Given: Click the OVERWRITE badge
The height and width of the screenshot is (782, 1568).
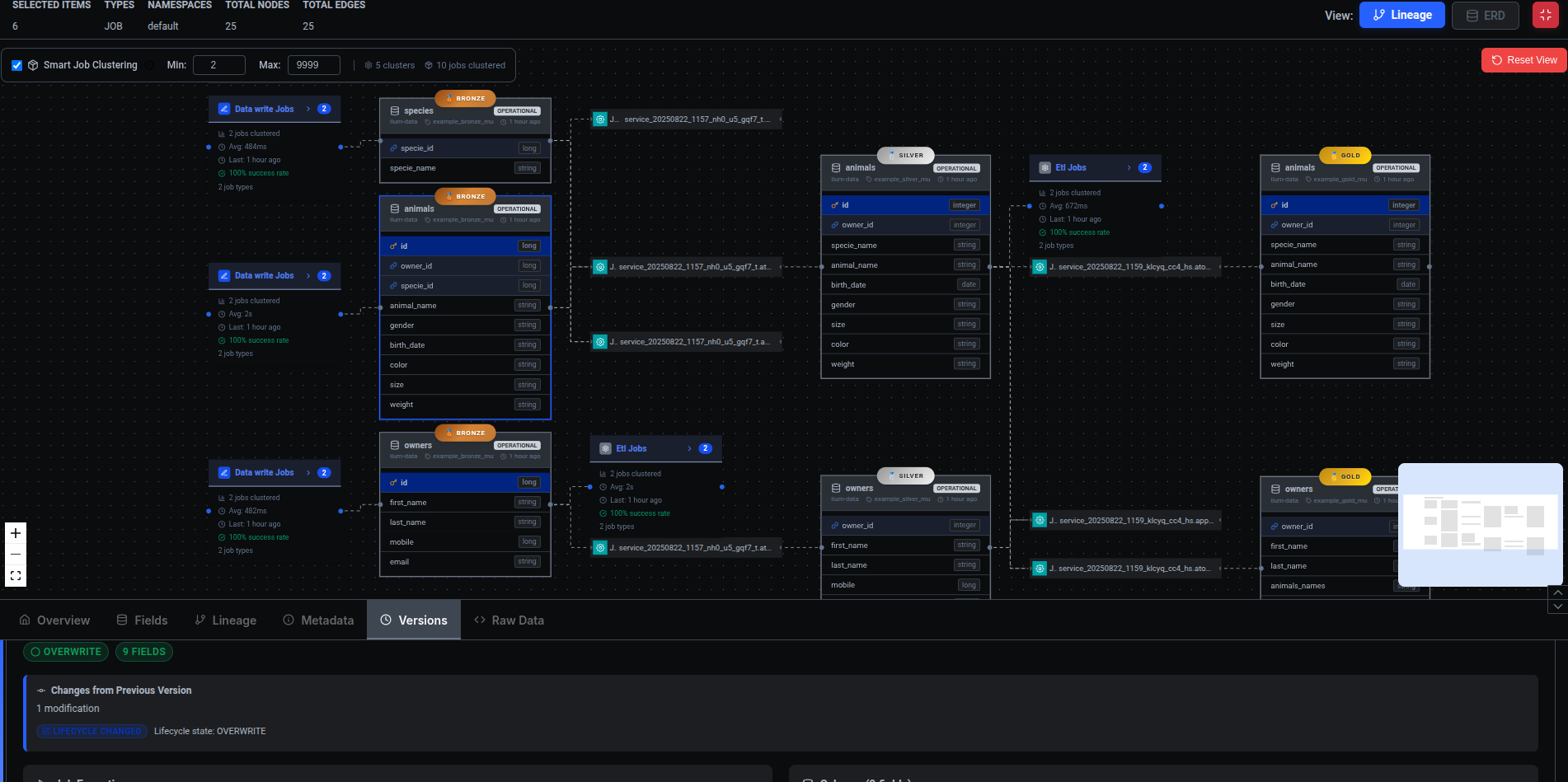Looking at the screenshot, I should pyautogui.click(x=66, y=652).
